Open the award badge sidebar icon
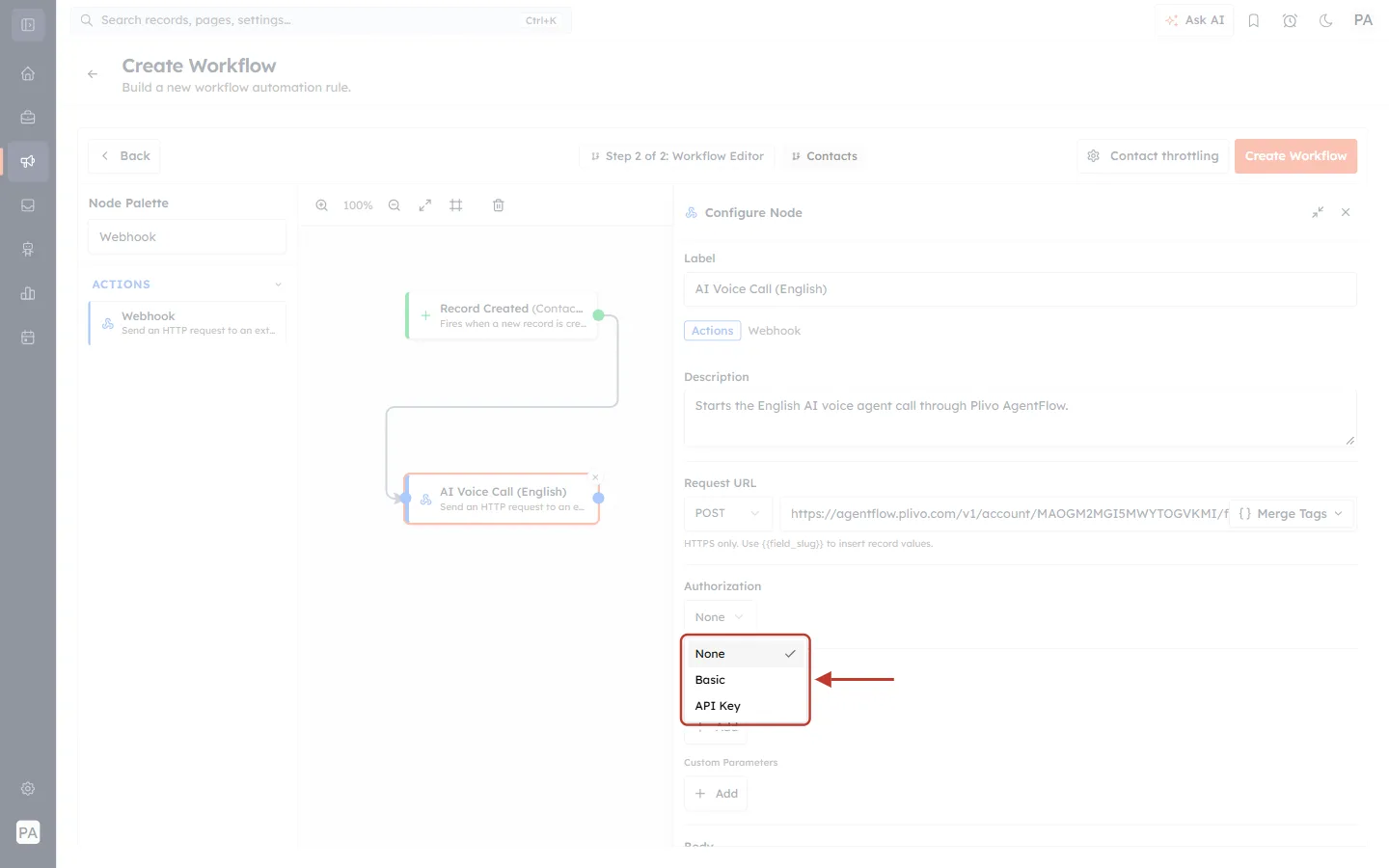Image resolution: width=1389 pixels, height=868 pixels. tap(28, 250)
